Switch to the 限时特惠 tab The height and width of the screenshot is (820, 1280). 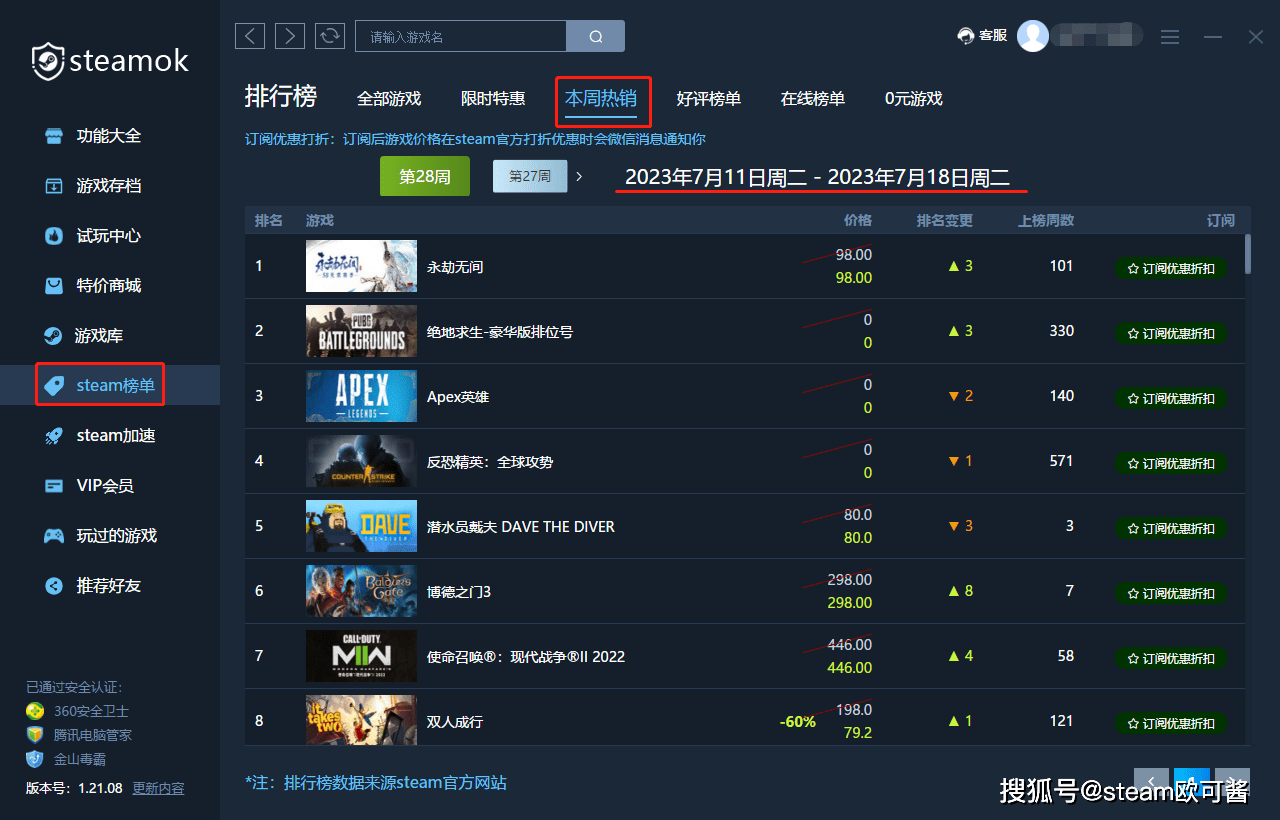pyautogui.click(x=493, y=99)
